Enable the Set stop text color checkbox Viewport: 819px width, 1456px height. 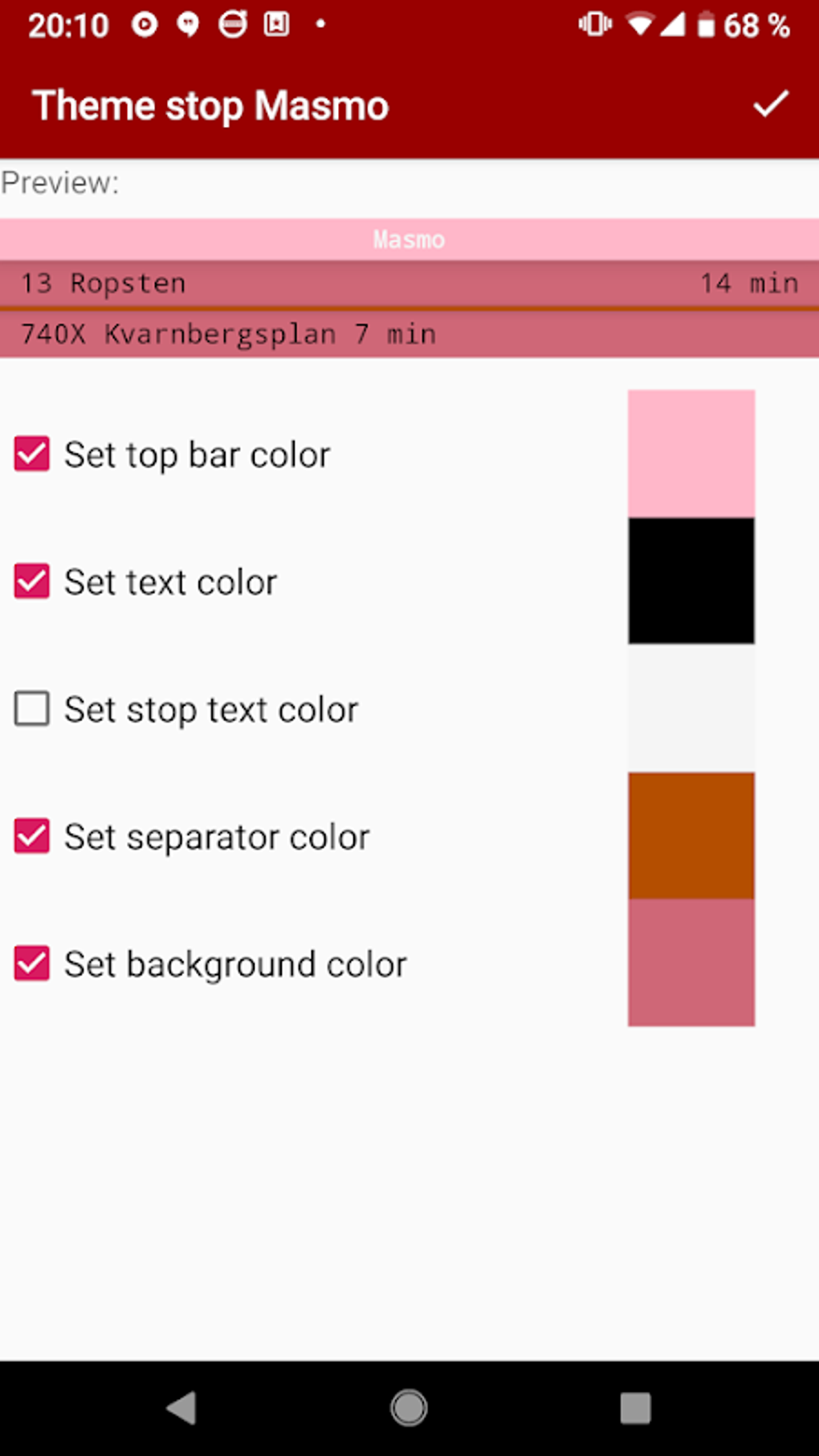point(32,709)
